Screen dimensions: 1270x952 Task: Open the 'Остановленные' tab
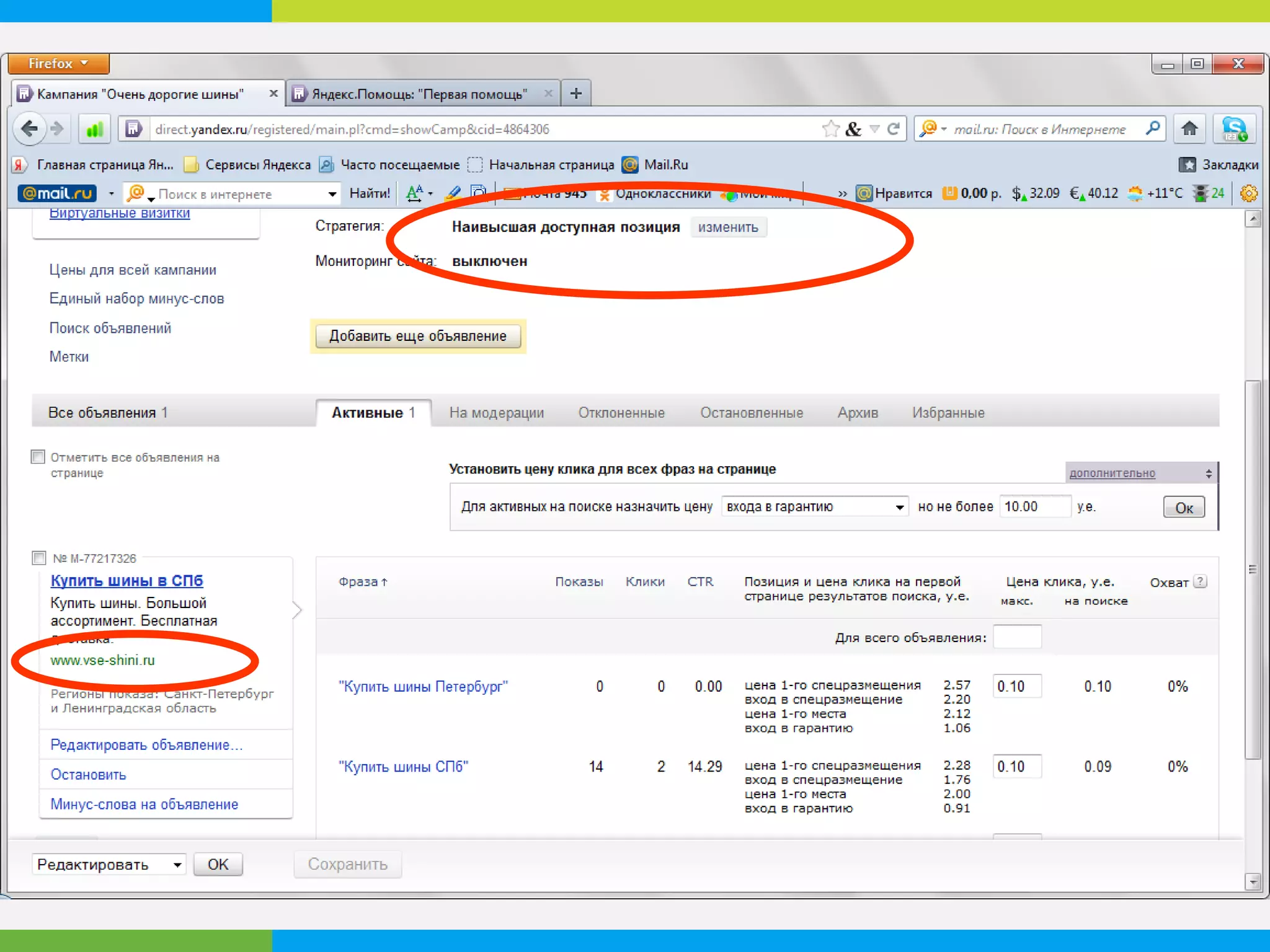(752, 413)
